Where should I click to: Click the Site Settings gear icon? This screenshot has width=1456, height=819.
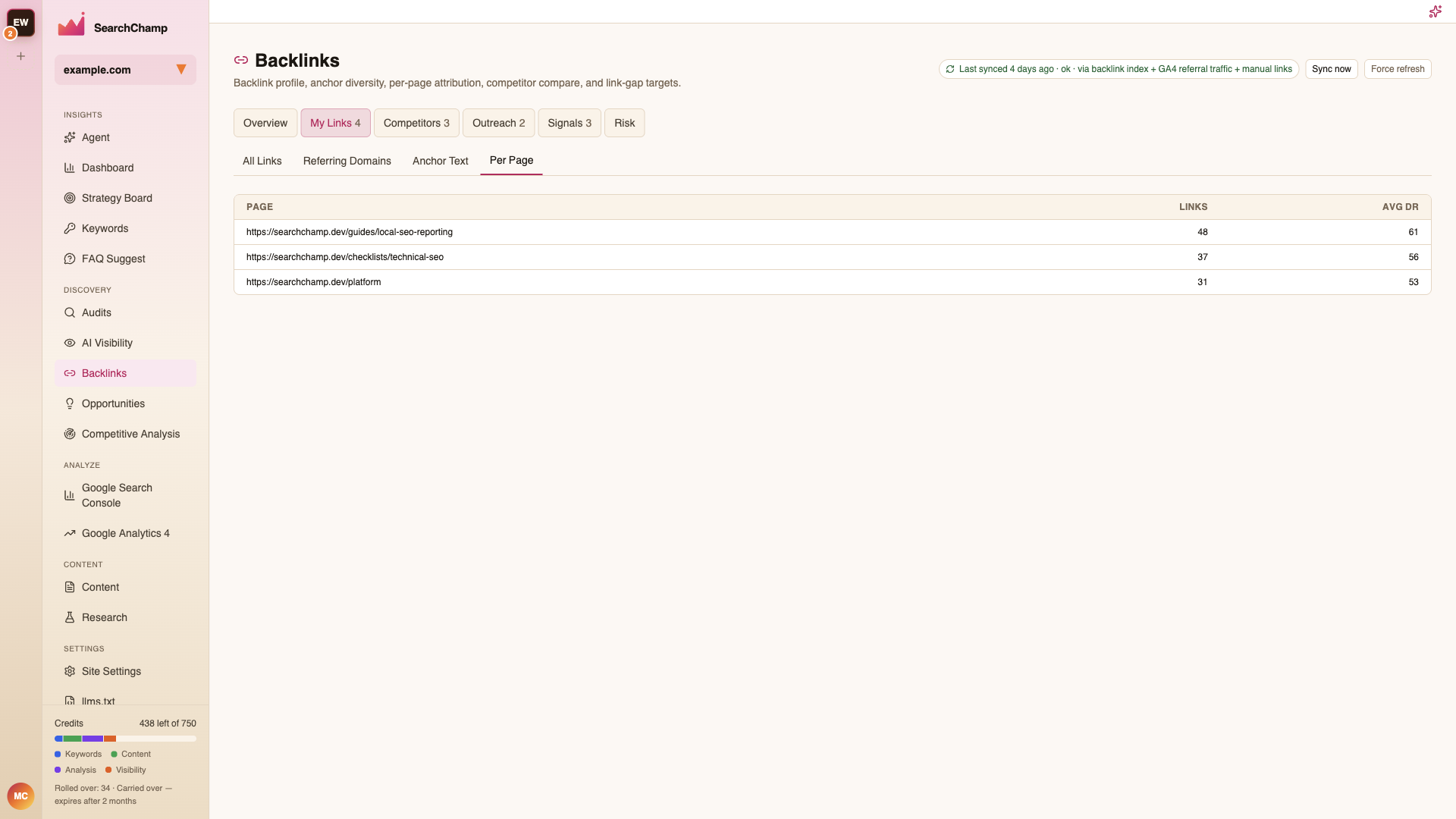(70, 671)
